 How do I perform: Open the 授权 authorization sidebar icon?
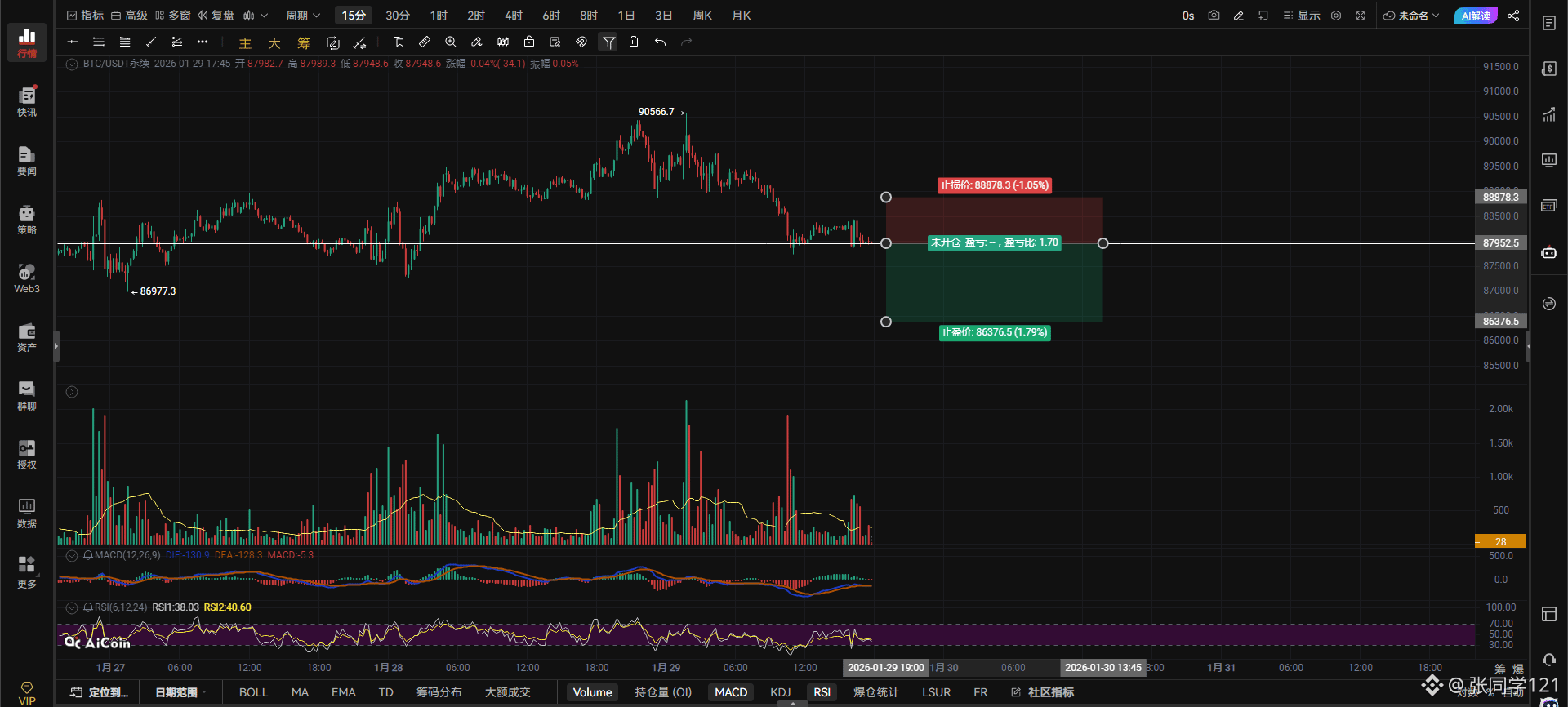tap(27, 454)
